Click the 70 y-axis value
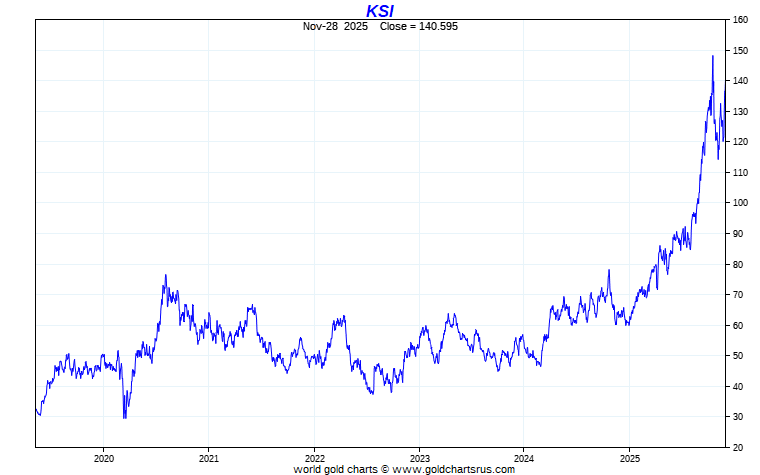 (x=738, y=295)
